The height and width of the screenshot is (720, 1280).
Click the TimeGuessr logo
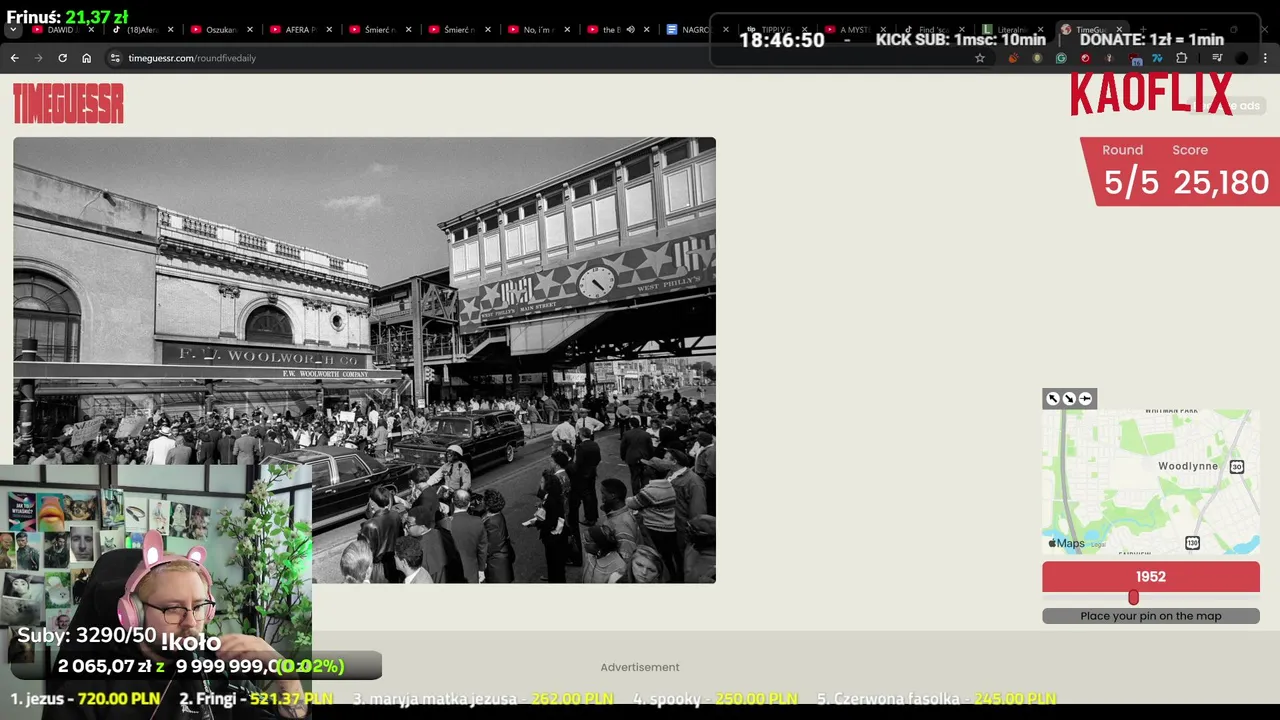(68, 104)
